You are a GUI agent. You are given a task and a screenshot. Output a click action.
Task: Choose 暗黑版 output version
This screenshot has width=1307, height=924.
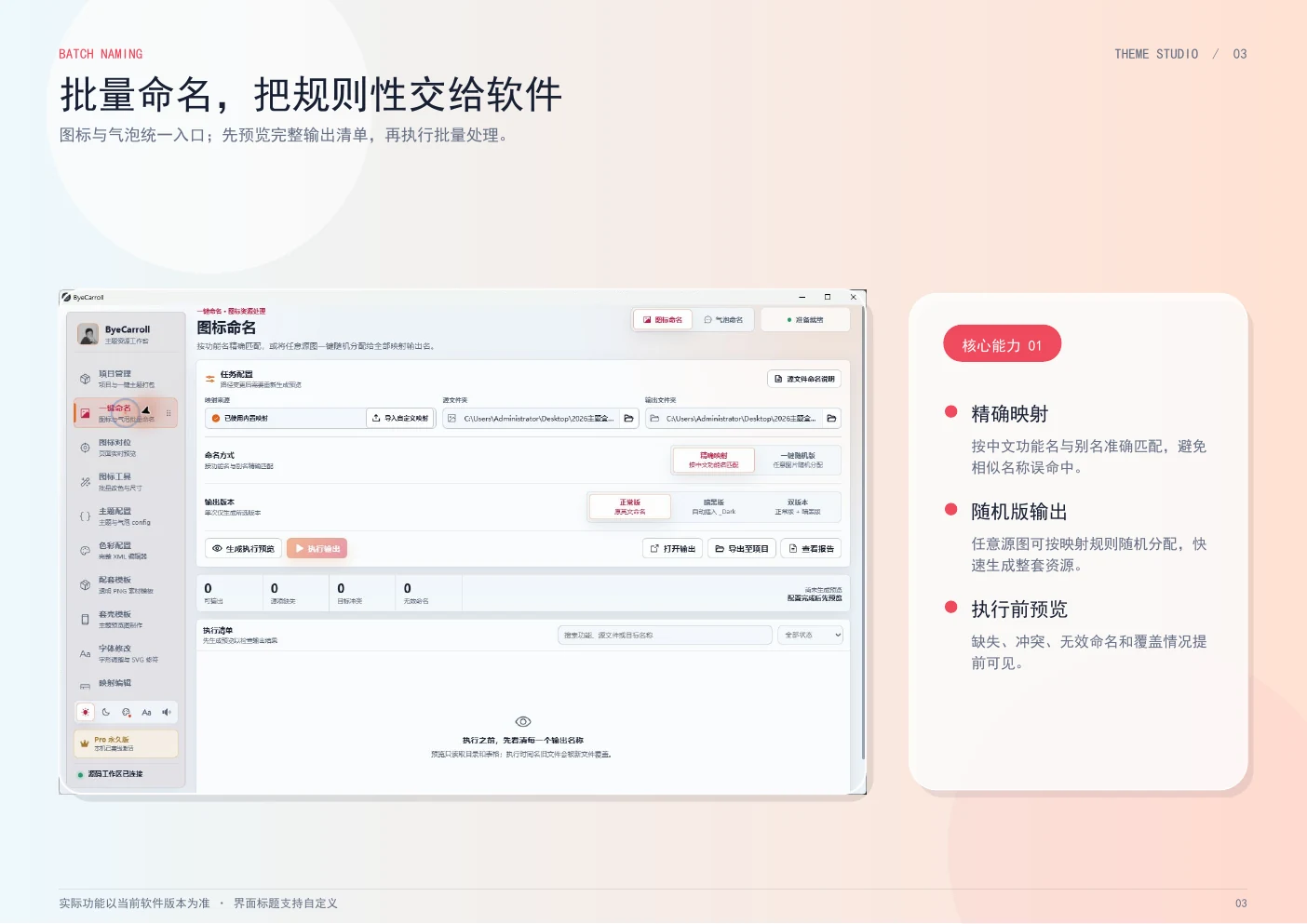coord(714,506)
